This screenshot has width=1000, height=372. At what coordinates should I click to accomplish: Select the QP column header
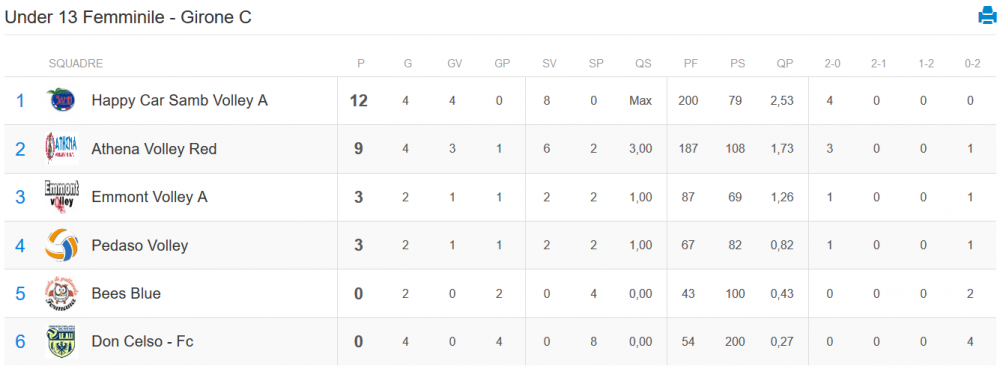784,64
